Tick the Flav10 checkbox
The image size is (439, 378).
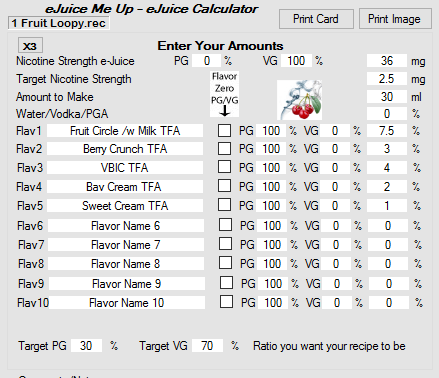point(226,302)
